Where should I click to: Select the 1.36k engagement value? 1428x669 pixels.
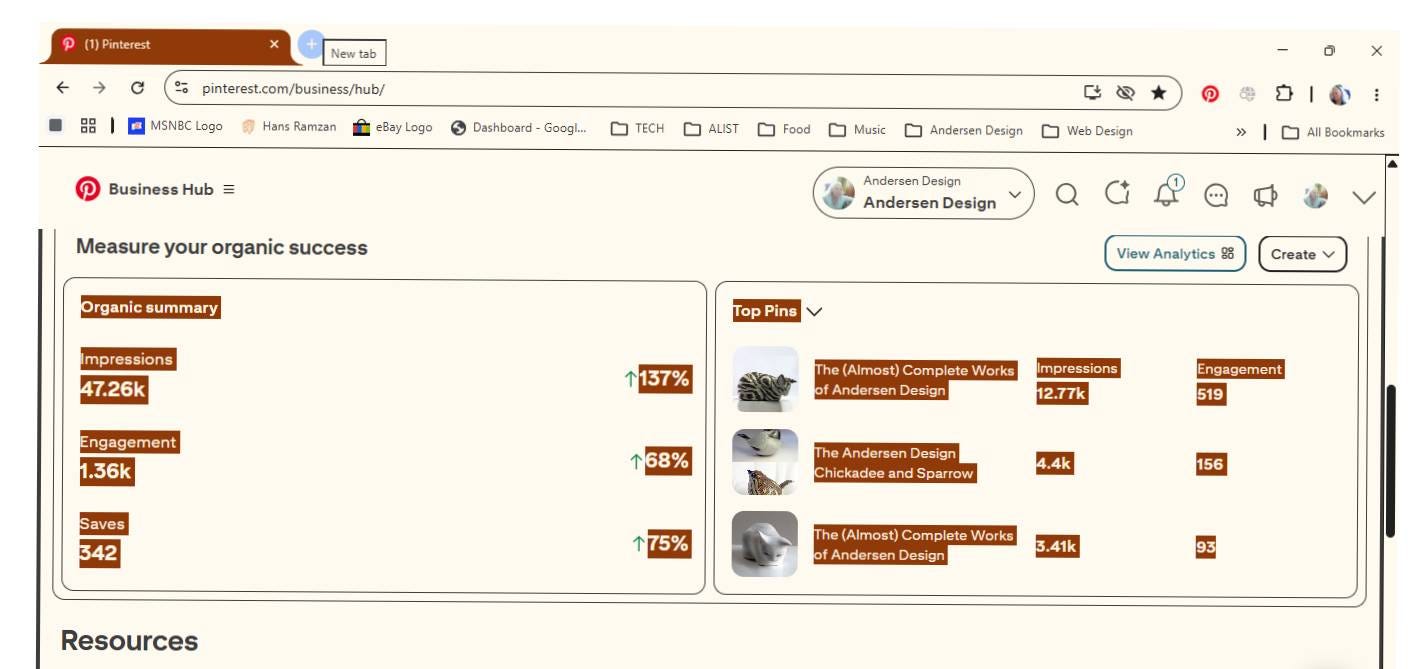(106, 471)
